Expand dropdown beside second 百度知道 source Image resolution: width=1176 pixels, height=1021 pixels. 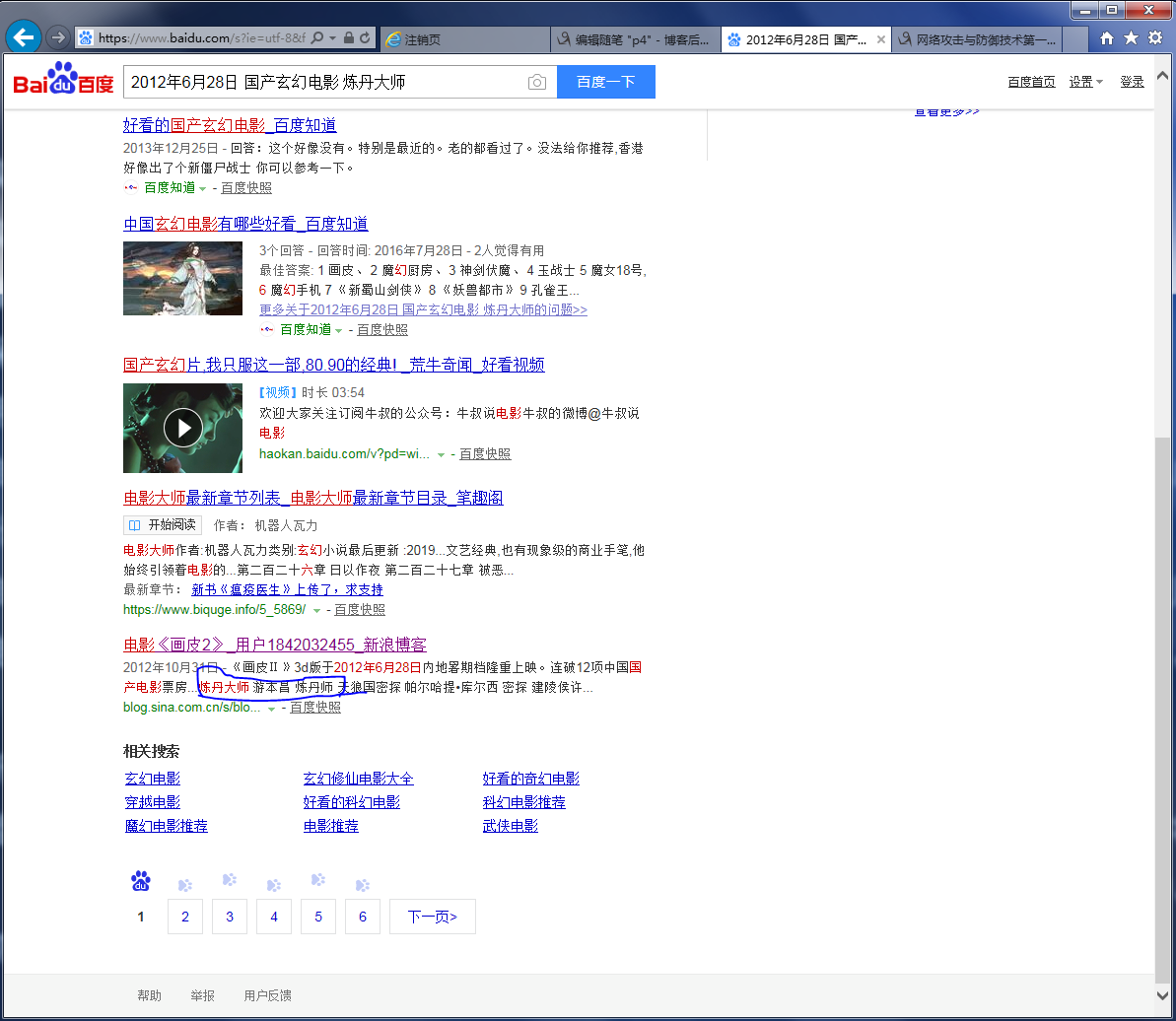(x=339, y=330)
